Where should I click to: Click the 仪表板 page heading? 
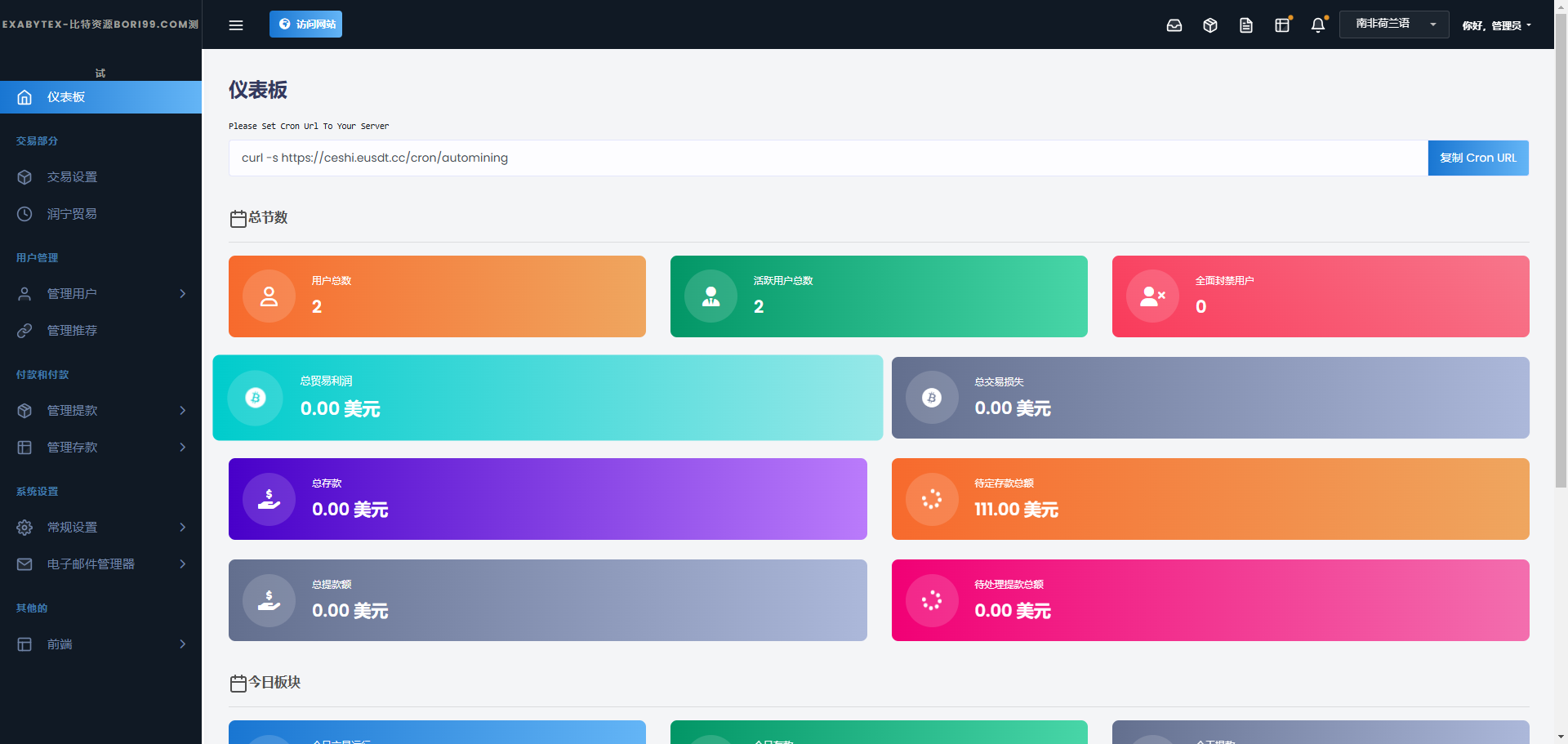click(x=258, y=90)
